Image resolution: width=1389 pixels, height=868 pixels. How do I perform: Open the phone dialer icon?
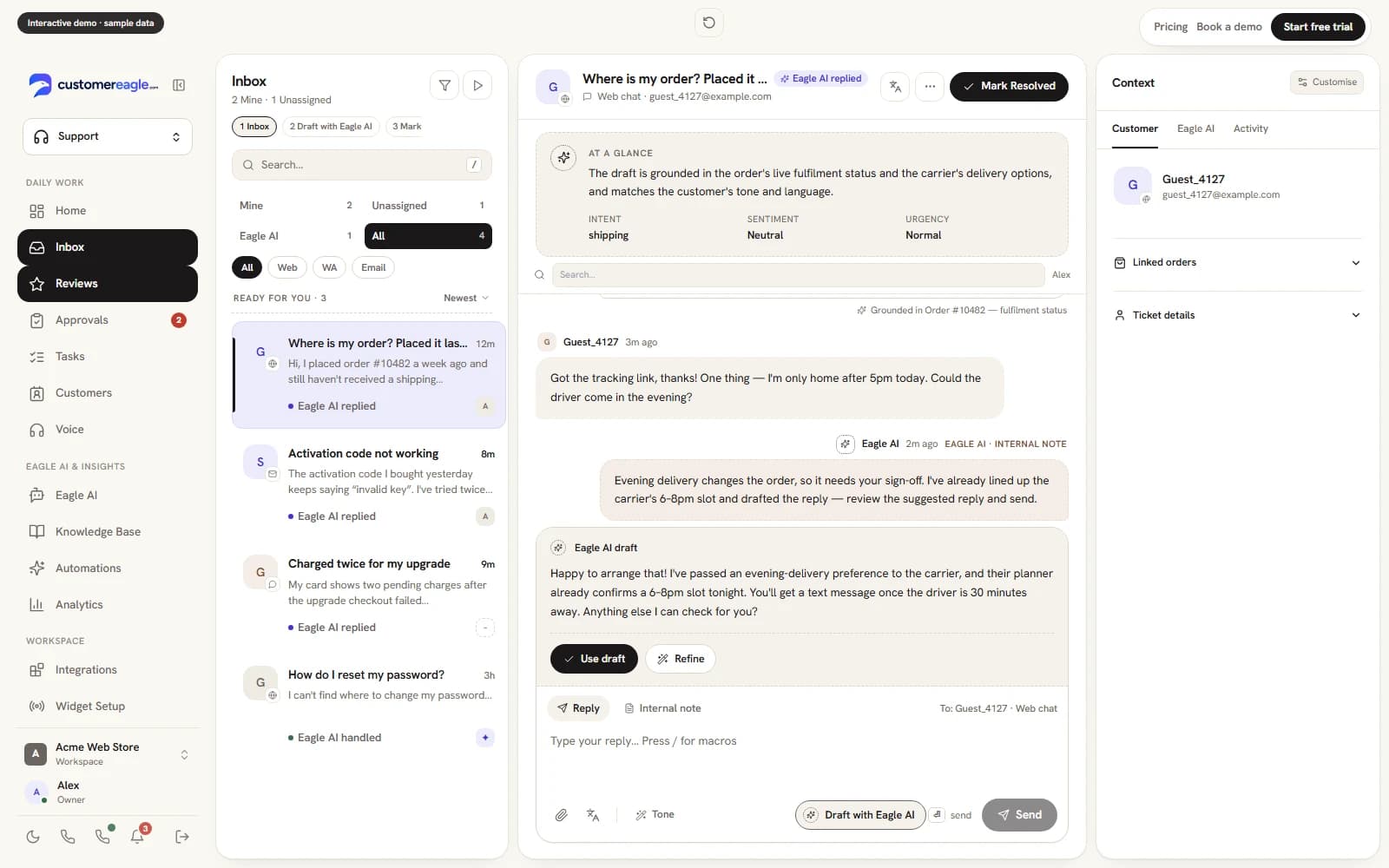tap(68, 837)
